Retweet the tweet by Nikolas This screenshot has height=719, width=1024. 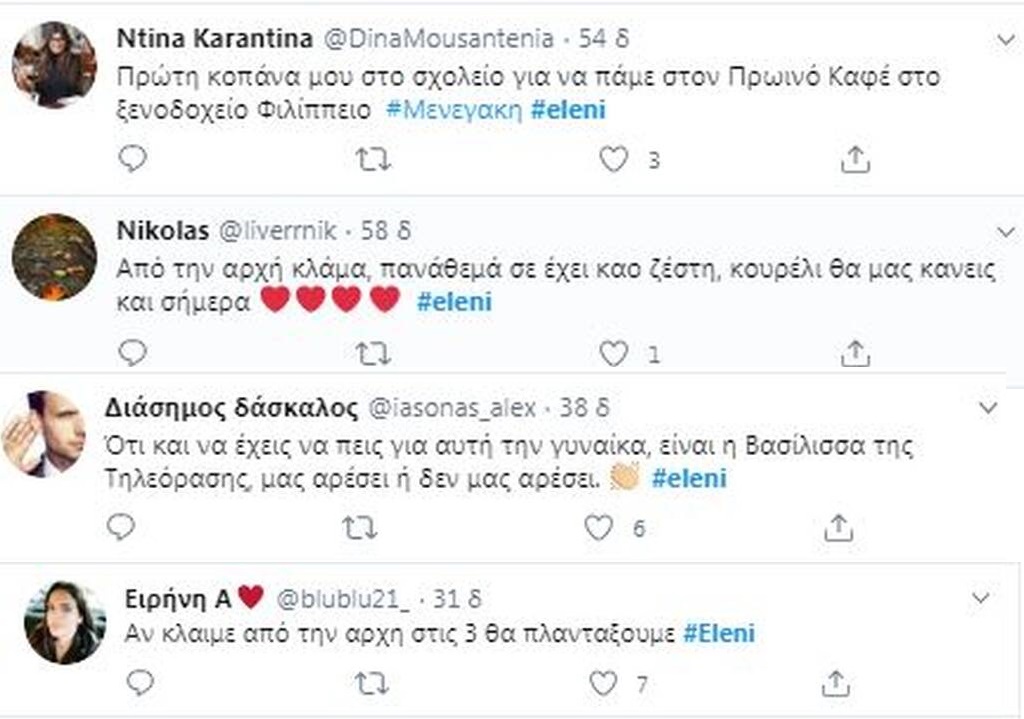coord(374,351)
